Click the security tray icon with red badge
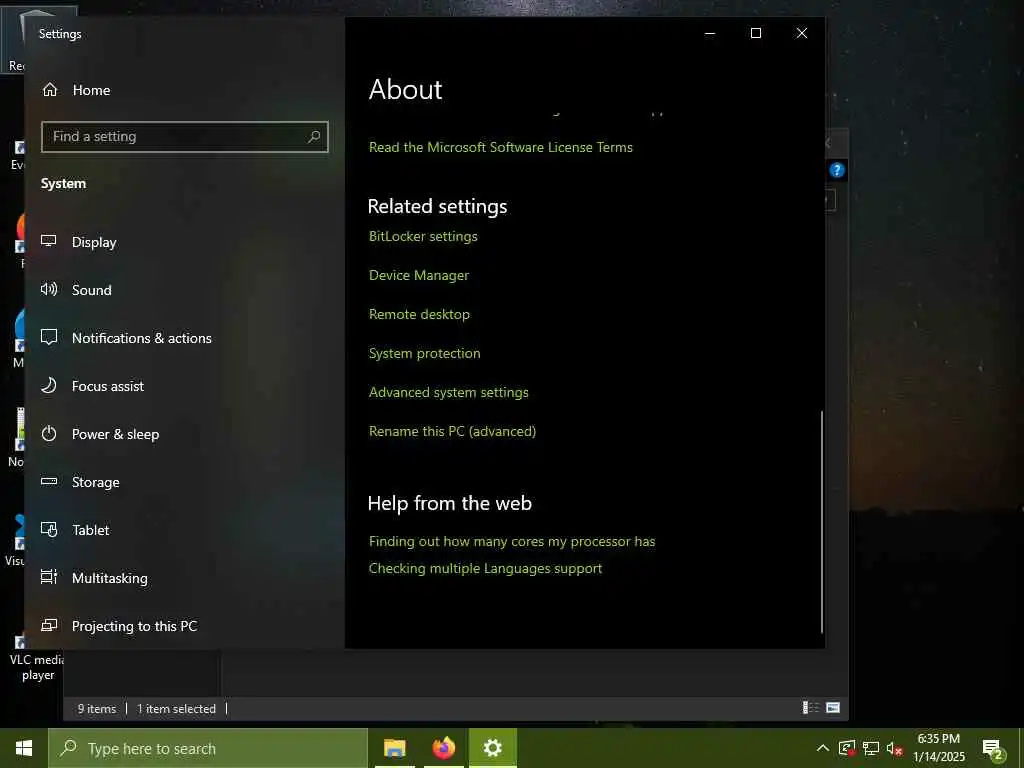The height and width of the screenshot is (768, 1024). click(847, 748)
